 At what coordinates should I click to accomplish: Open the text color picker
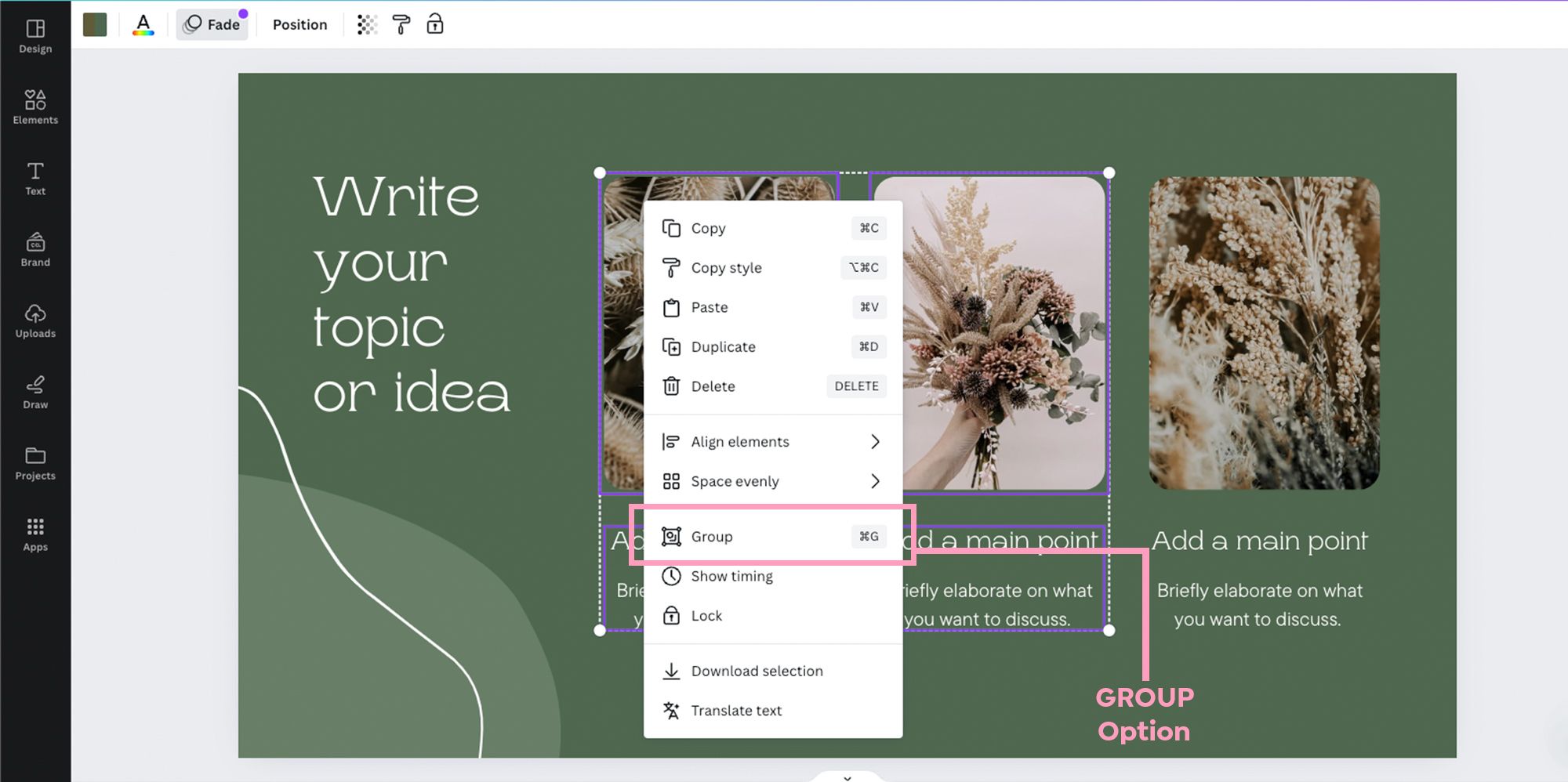click(x=143, y=25)
